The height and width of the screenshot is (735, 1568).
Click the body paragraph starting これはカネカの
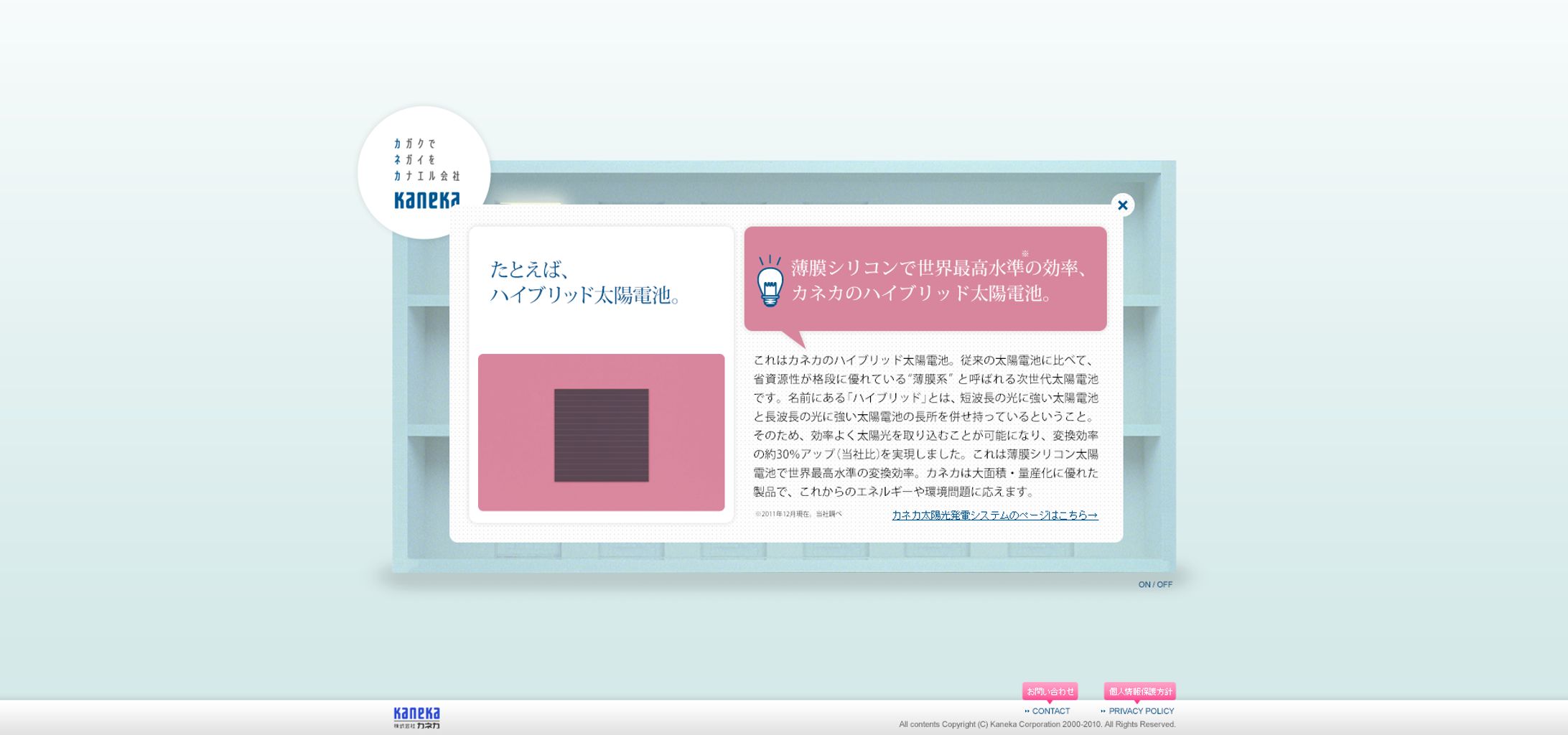click(x=925, y=426)
